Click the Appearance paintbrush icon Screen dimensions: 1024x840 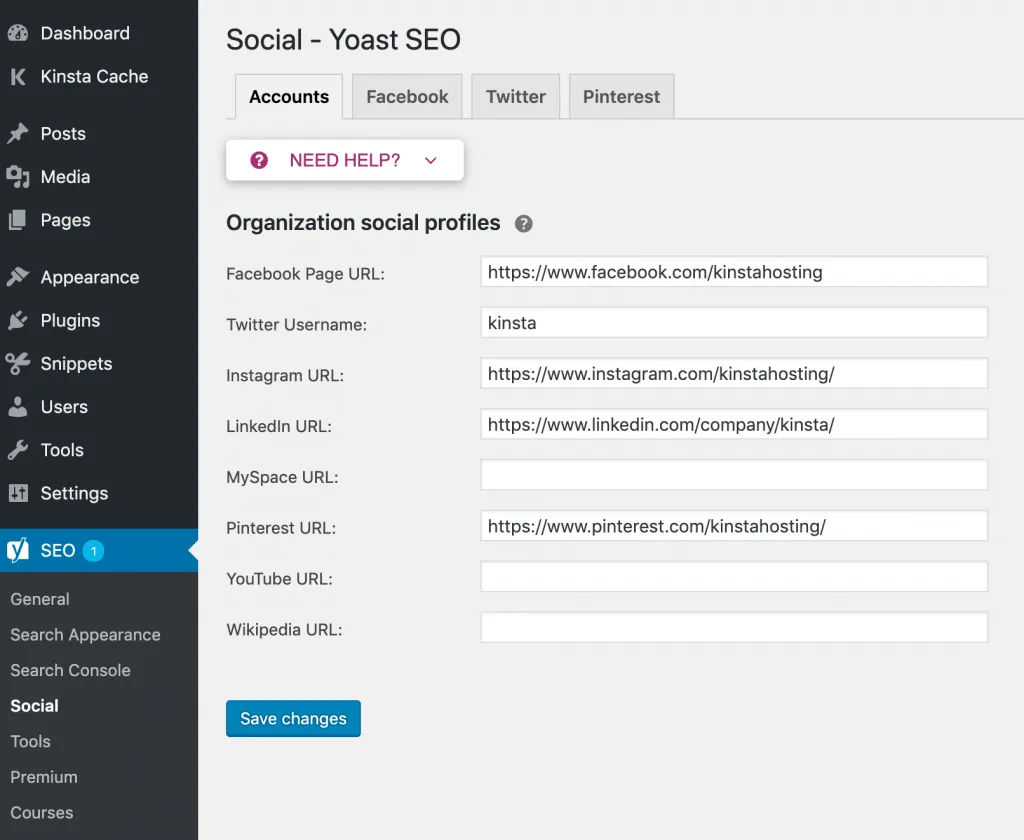pos(21,277)
